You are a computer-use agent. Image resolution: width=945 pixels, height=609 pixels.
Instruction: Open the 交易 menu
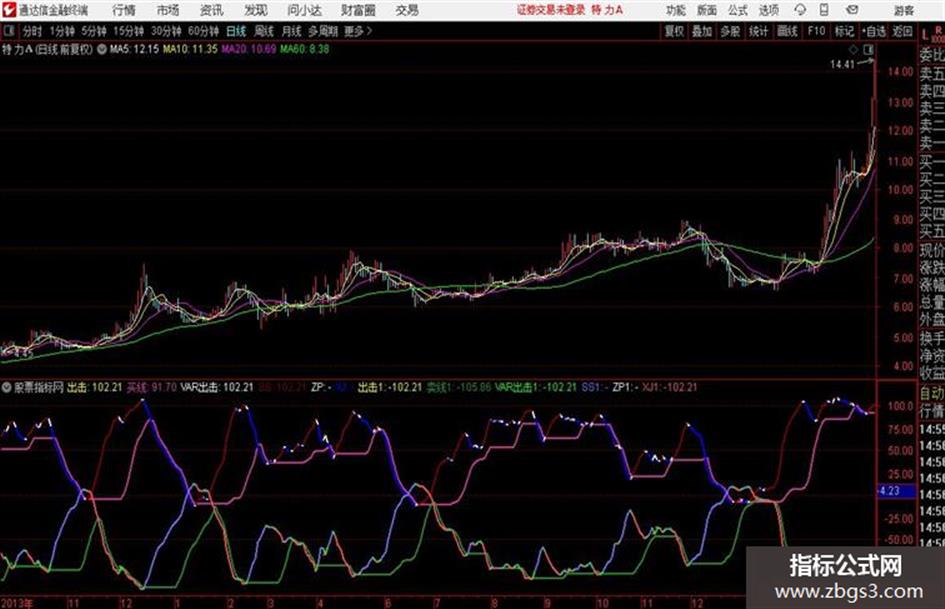click(x=407, y=10)
